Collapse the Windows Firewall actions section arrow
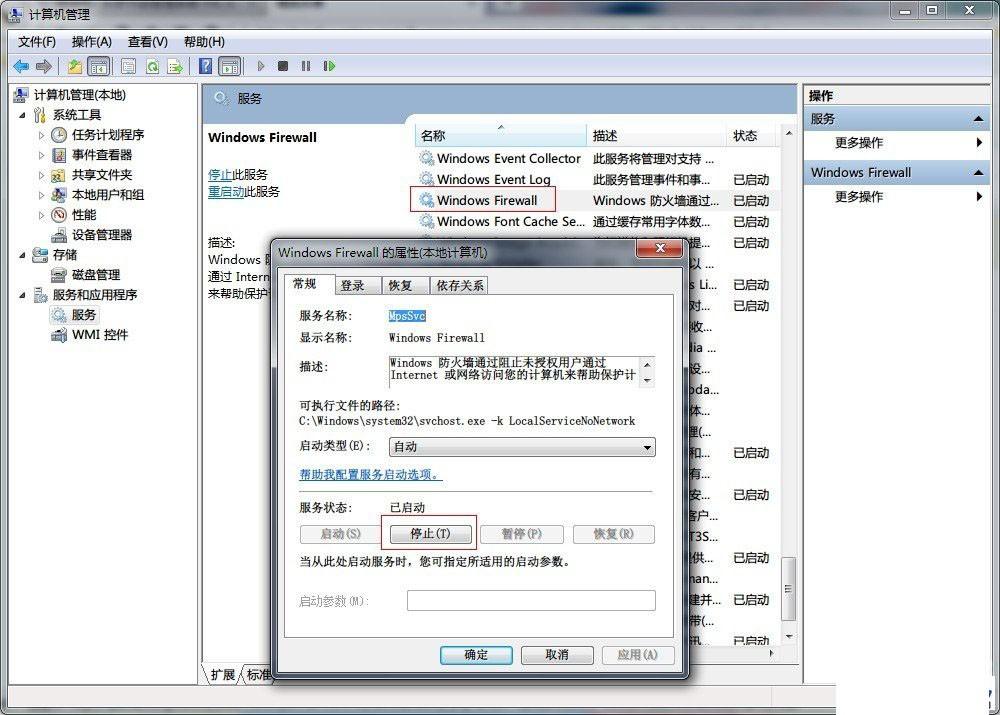This screenshot has height=715, width=1000. click(978, 172)
